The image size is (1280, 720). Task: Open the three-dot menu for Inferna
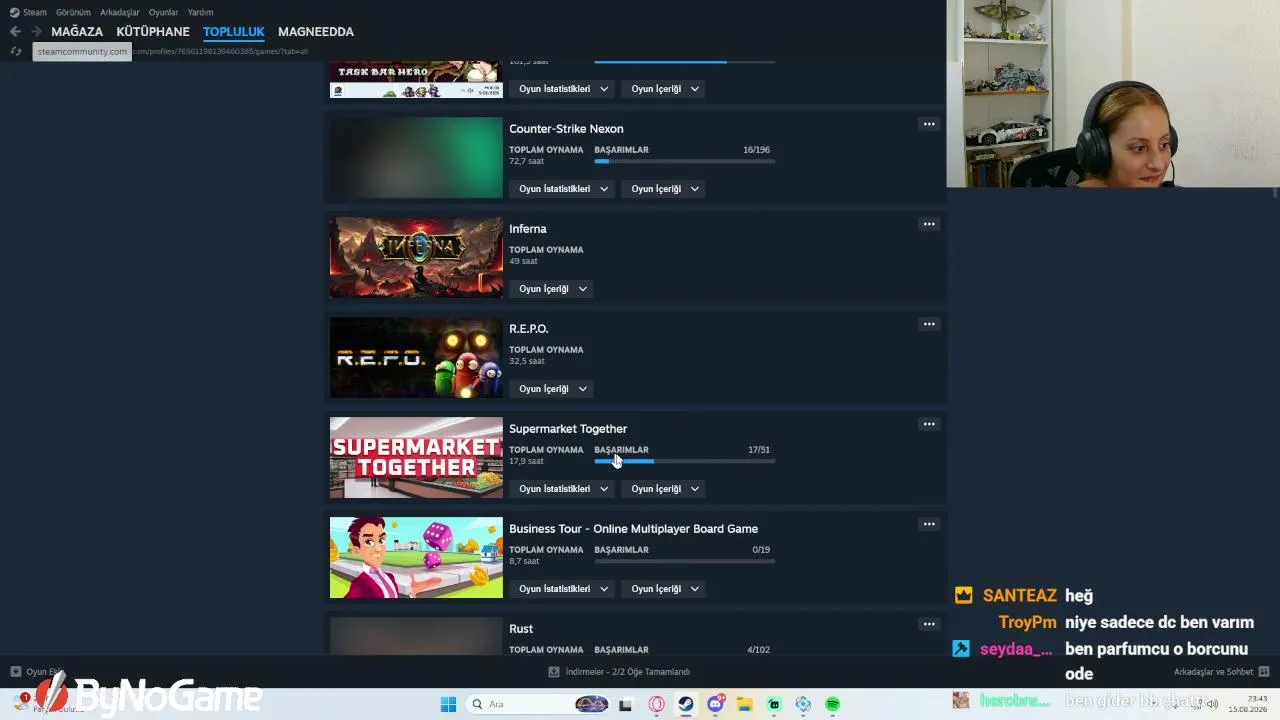pos(929,224)
